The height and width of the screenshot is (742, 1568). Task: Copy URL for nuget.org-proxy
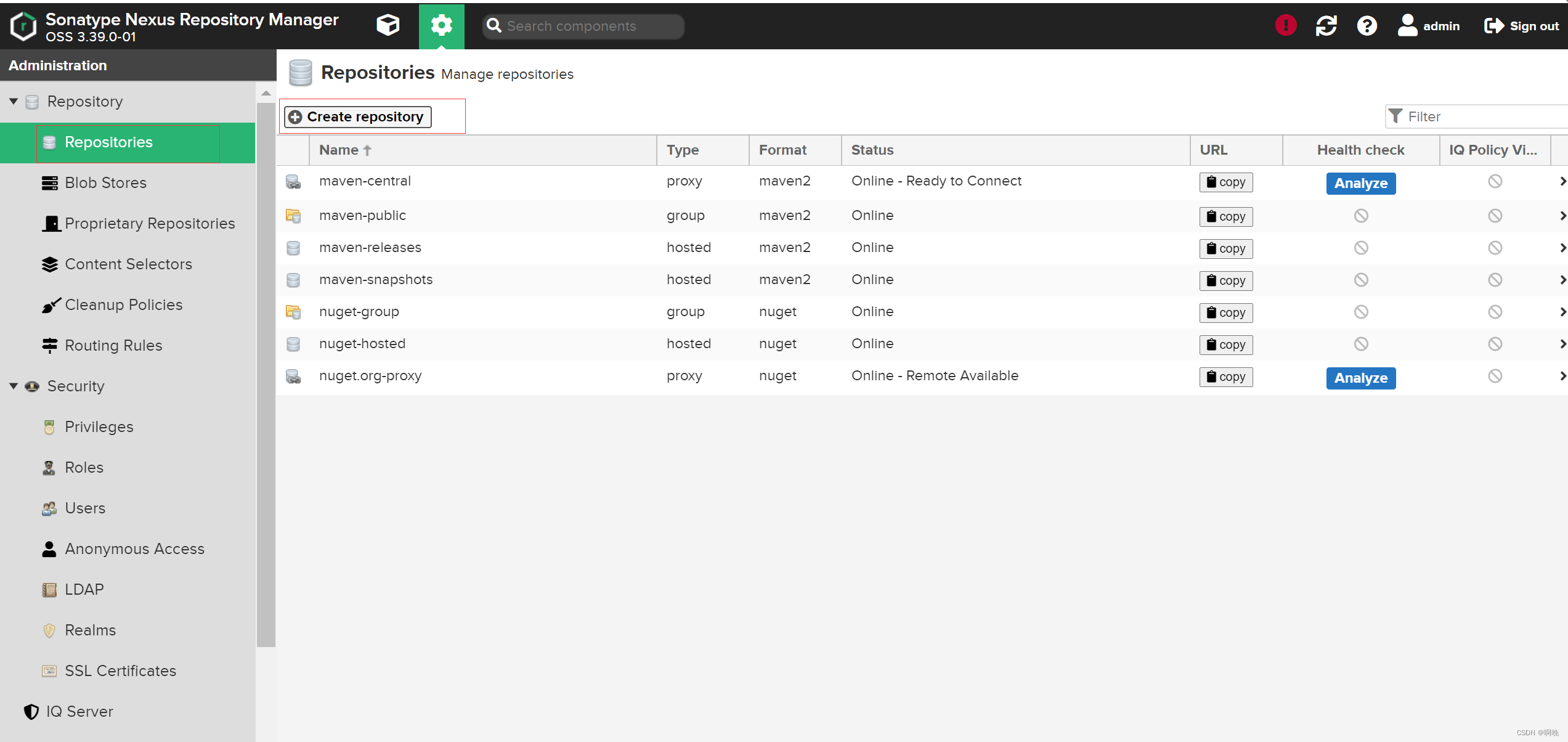1226,377
